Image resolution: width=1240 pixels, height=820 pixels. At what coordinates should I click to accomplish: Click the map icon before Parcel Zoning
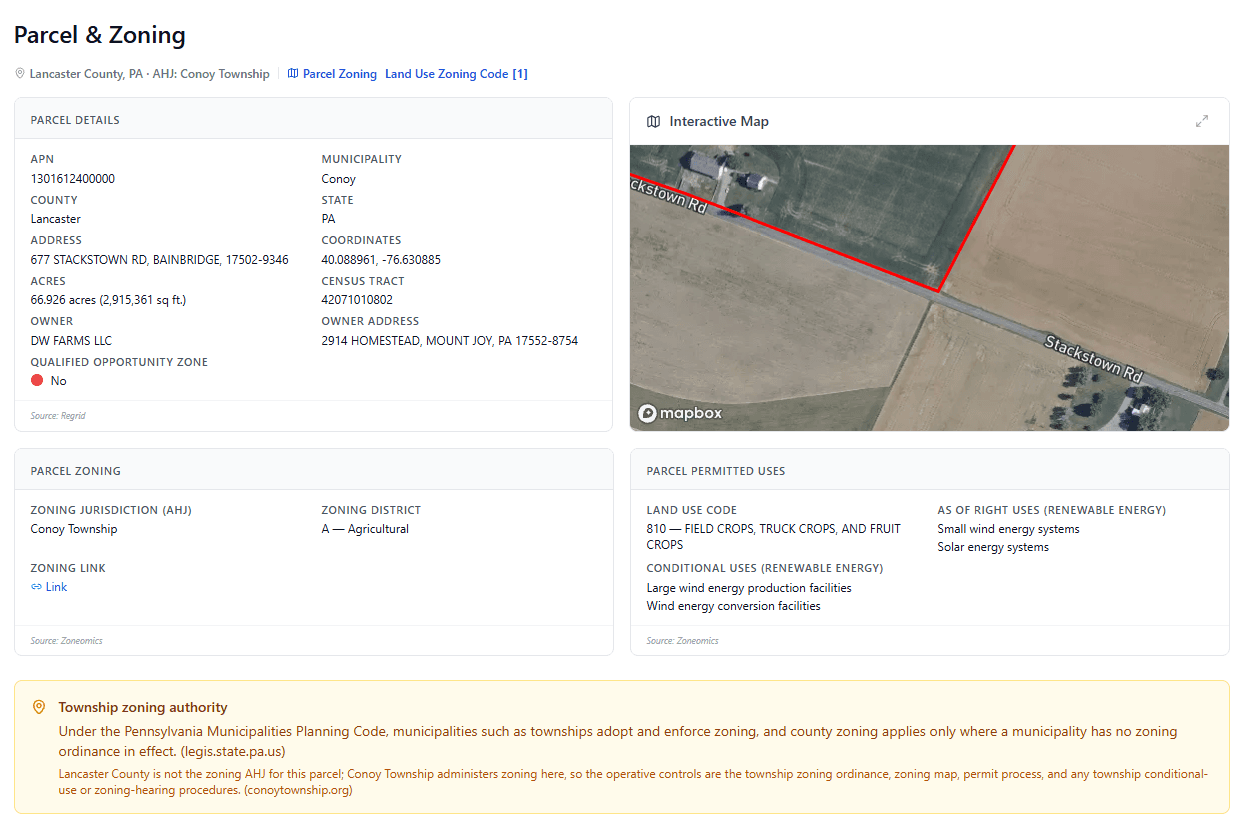point(293,74)
